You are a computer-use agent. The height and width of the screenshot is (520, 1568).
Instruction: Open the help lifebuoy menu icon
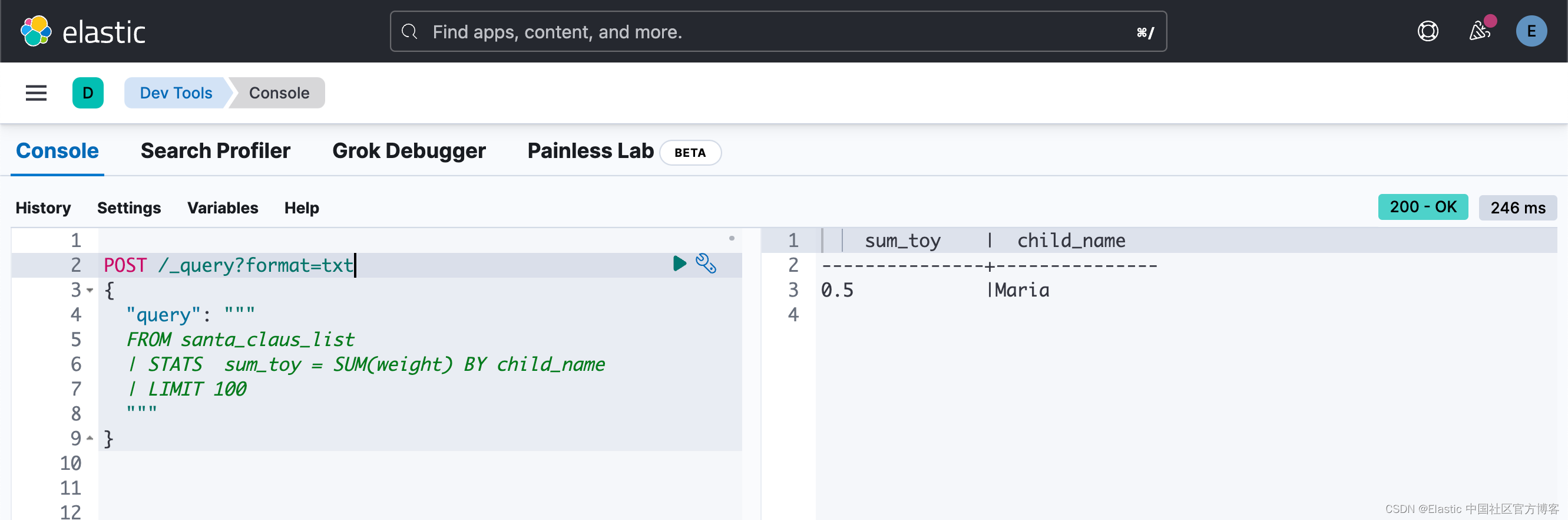click(x=1427, y=31)
